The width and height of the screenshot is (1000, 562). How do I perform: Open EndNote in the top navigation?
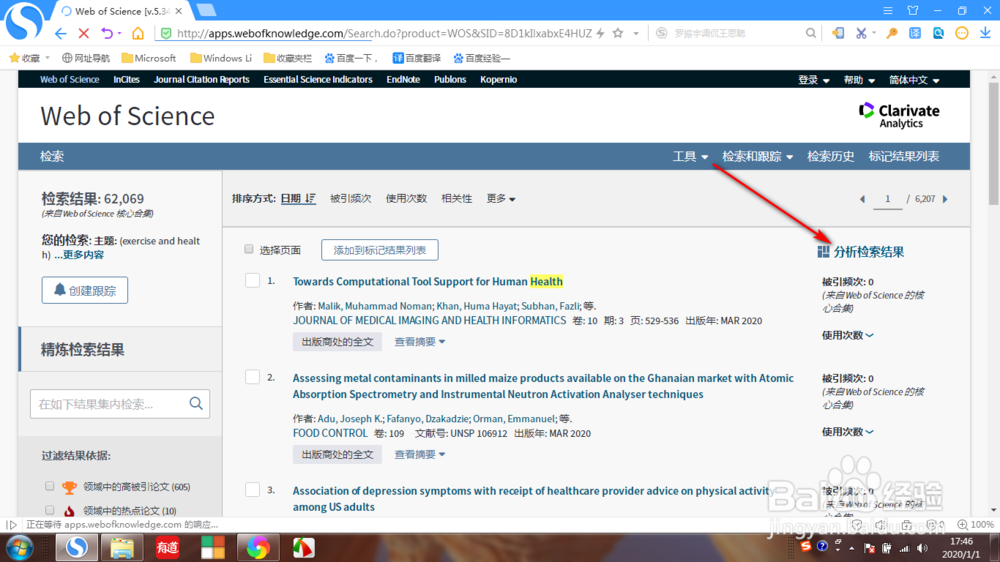point(403,80)
